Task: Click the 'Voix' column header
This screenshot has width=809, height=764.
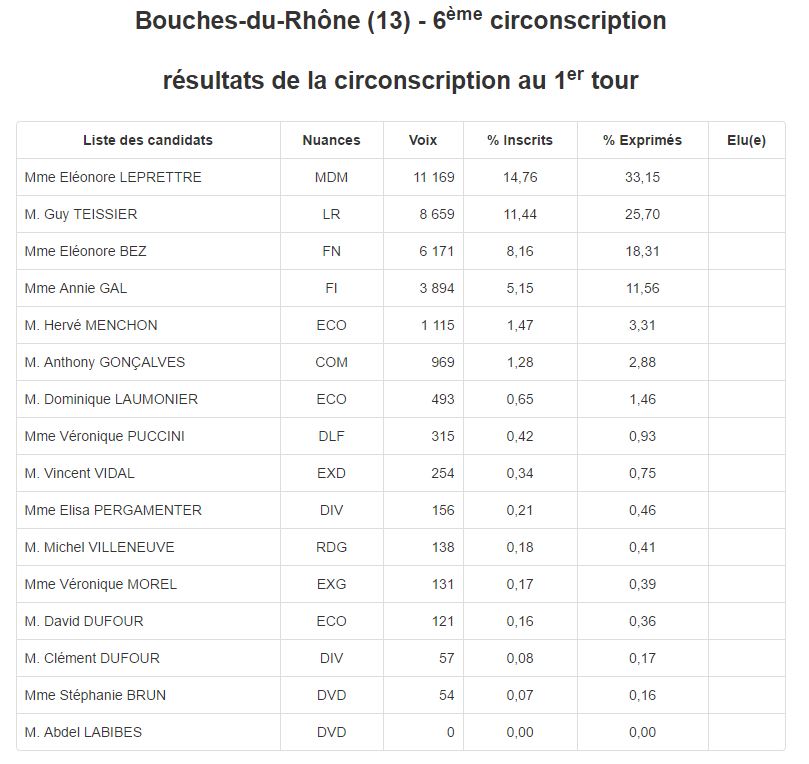Action: pyautogui.click(x=423, y=140)
